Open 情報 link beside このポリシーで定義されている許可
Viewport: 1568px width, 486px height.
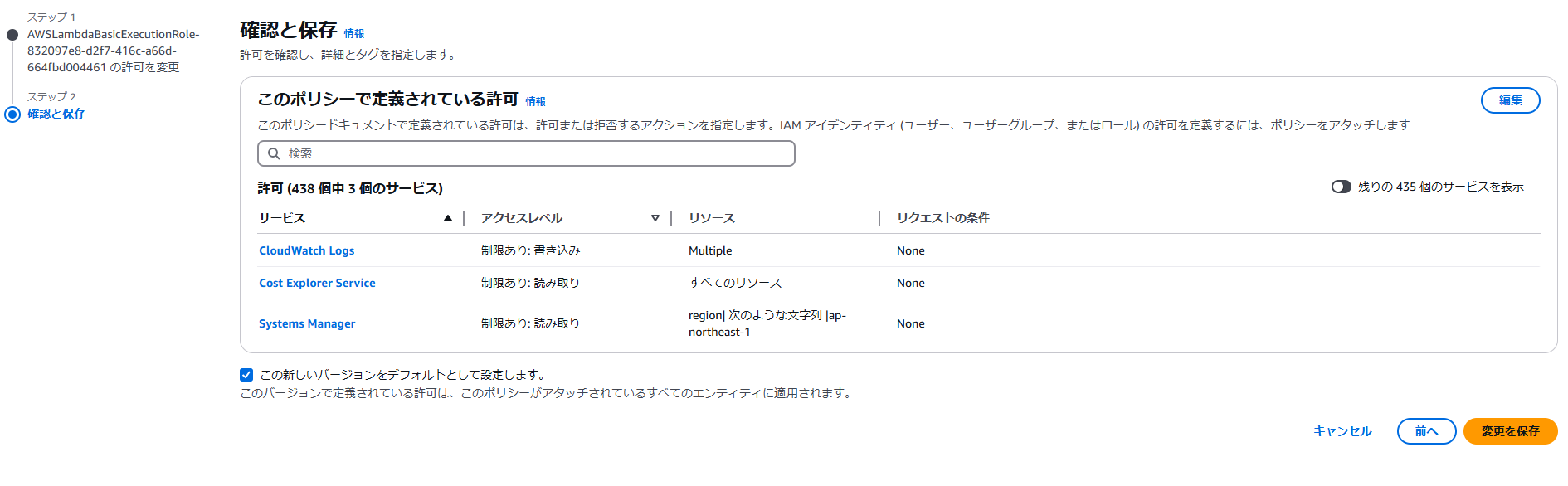point(535,102)
